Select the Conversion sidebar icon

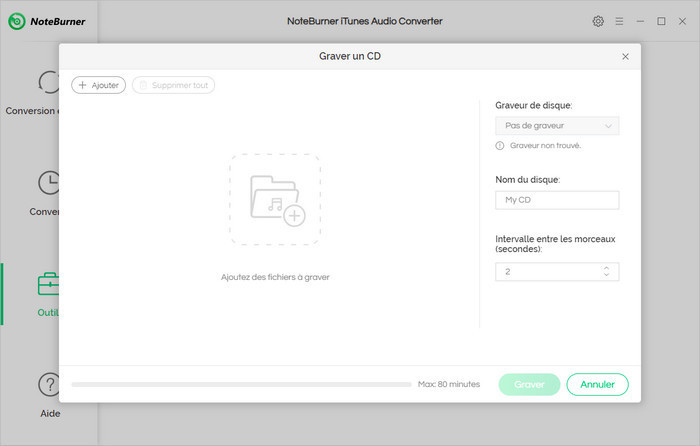point(49,82)
